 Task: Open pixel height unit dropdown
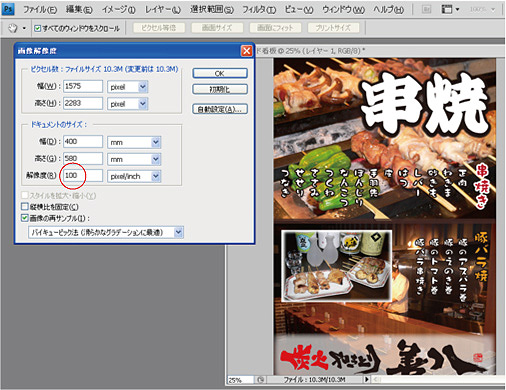[143, 104]
